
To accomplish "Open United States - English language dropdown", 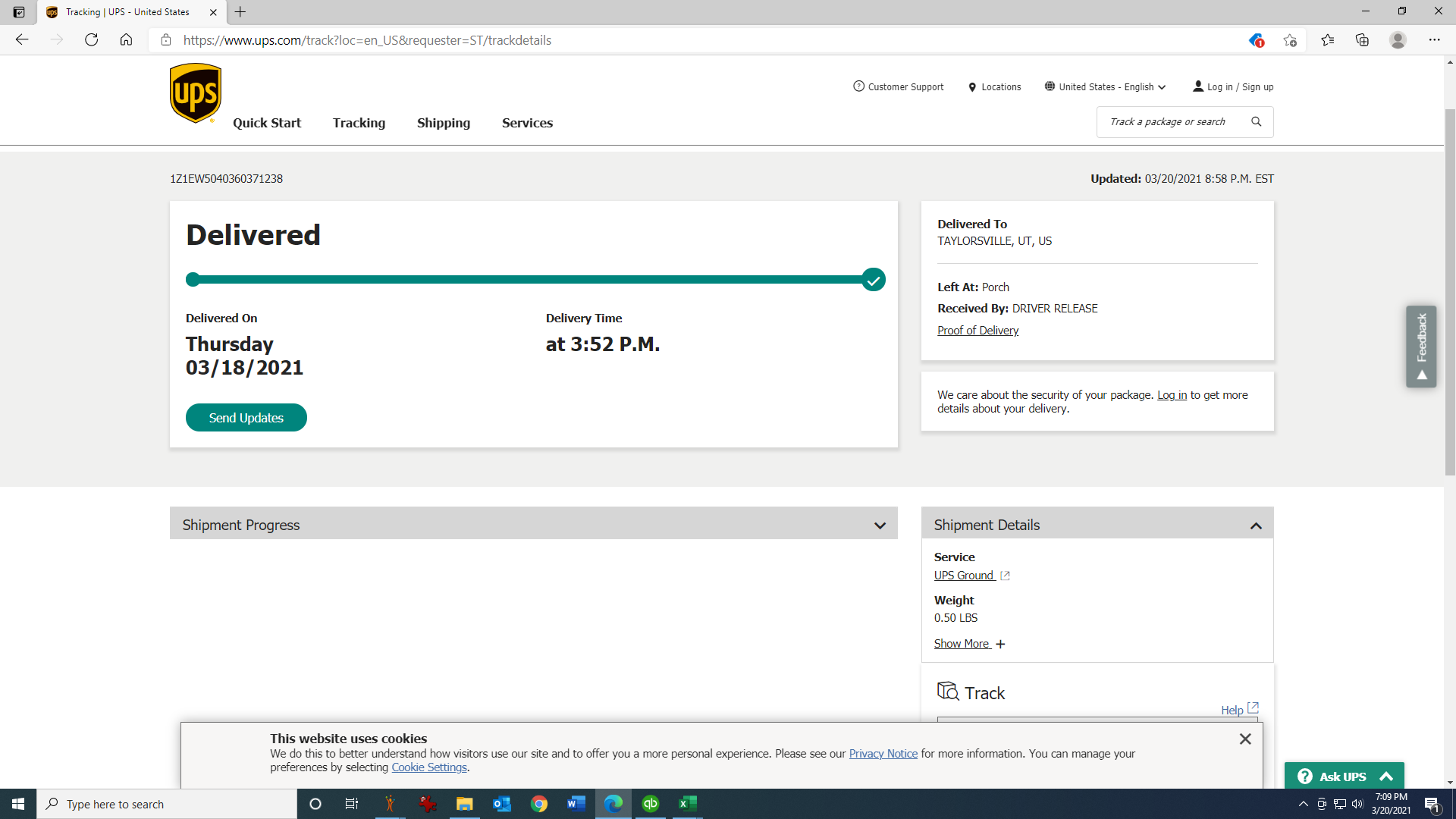I will coord(1105,87).
